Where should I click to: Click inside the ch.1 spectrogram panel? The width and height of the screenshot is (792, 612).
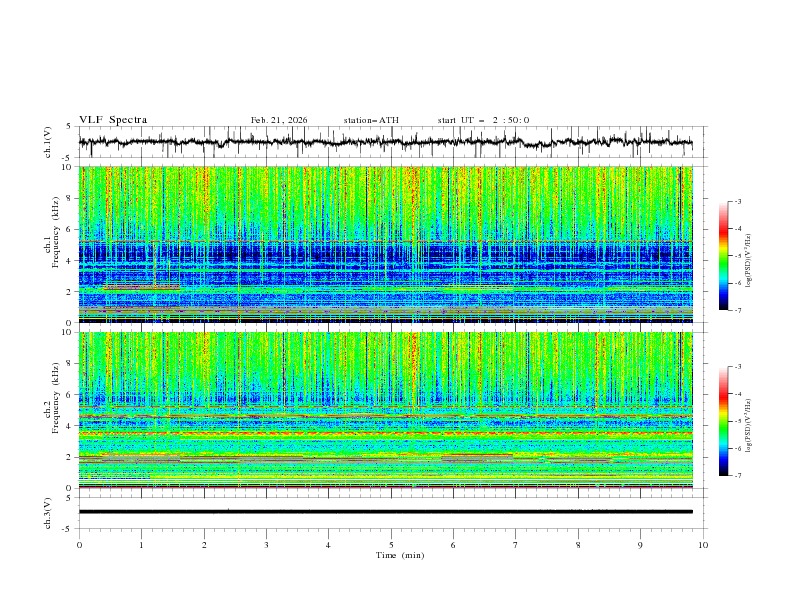pyautogui.click(x=386, y=244)
